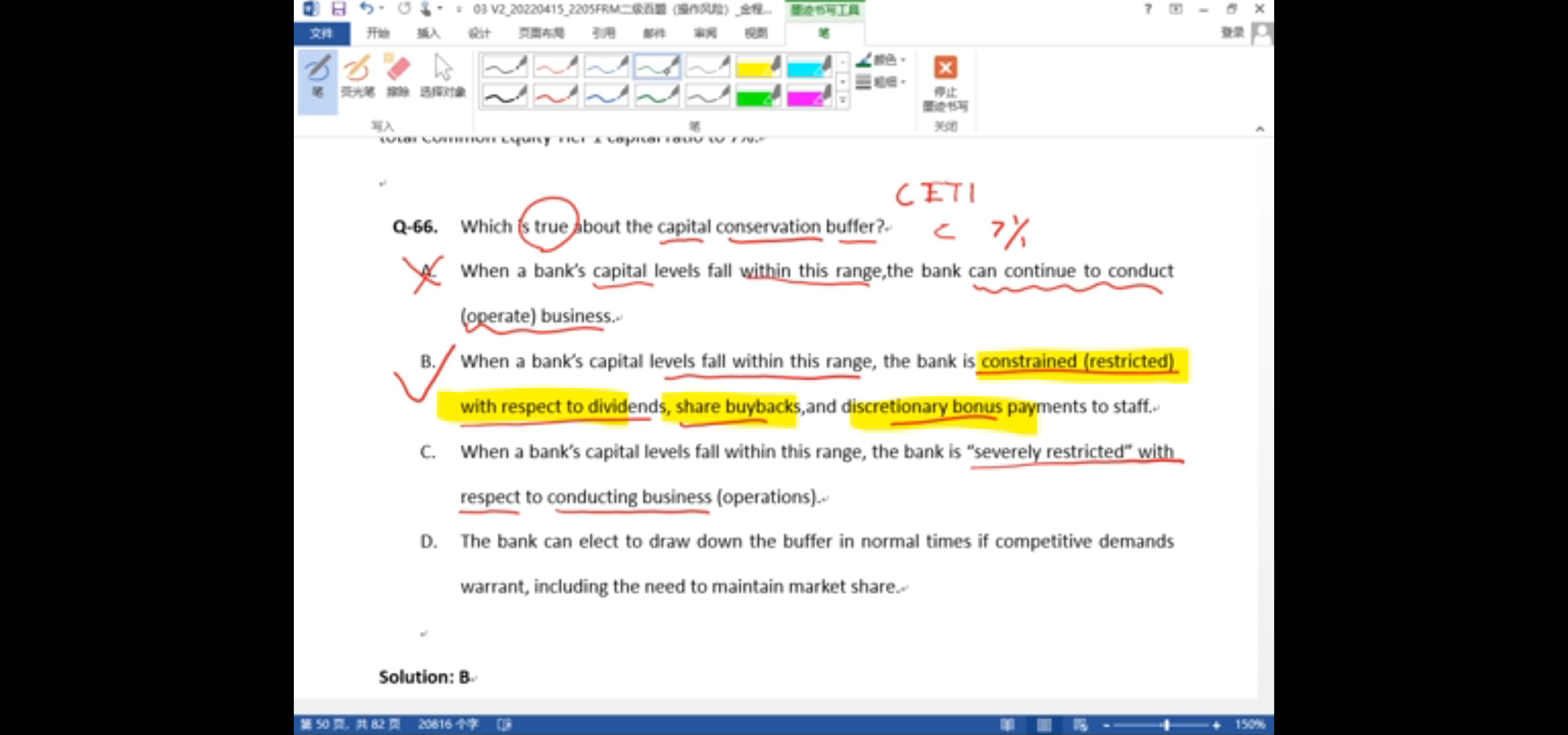This screenshot has height=735, width=1568.
Task: Open the Review (审阅) ribbon tab
Action: coord(705,33)
